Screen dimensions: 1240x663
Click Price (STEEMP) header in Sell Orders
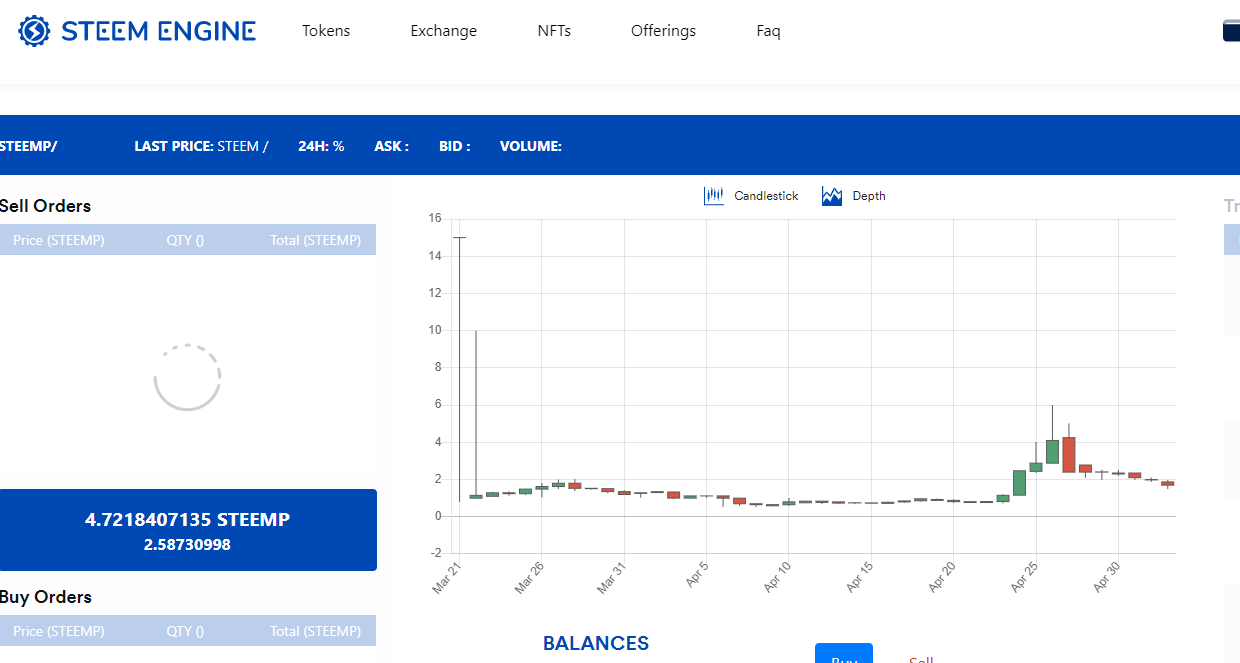point(59,240)
